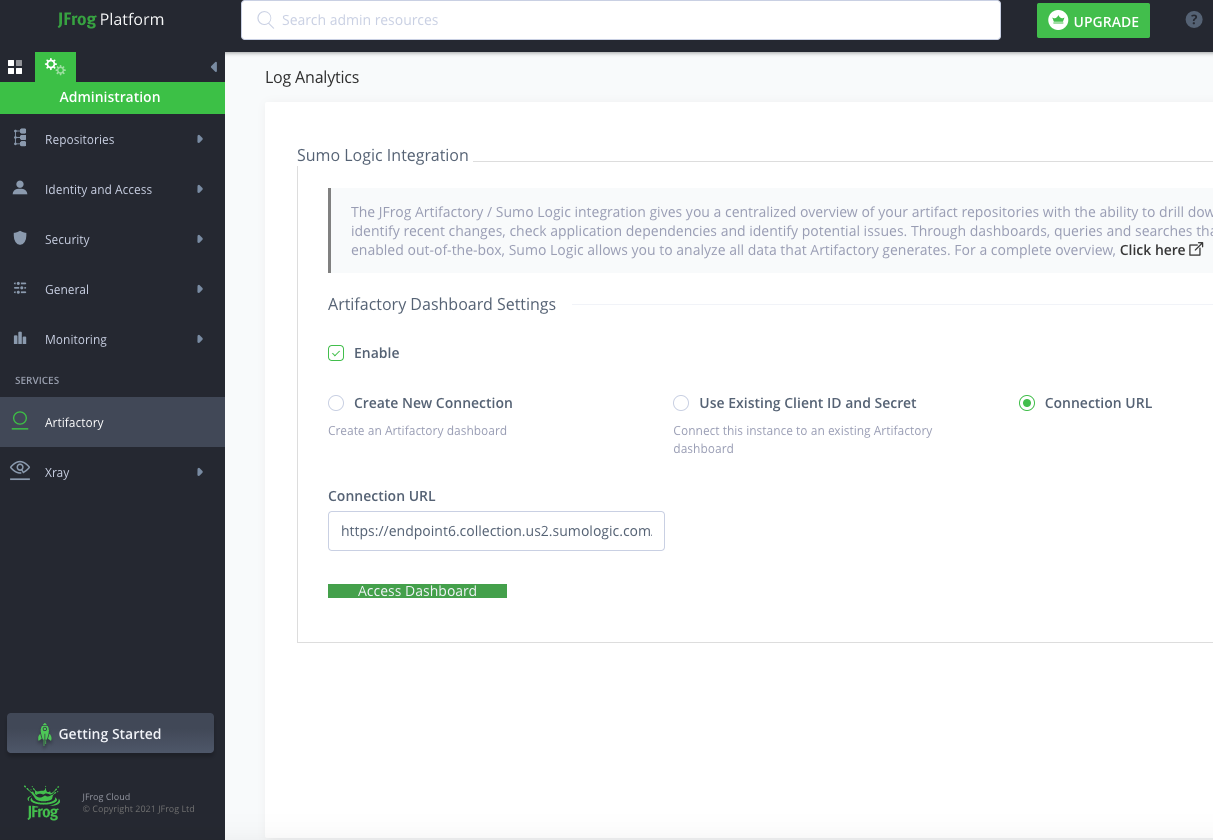Collapse the sidebar with the arrow
The height and width of the screenshot is (840, 1213).
tap(212, 67)
